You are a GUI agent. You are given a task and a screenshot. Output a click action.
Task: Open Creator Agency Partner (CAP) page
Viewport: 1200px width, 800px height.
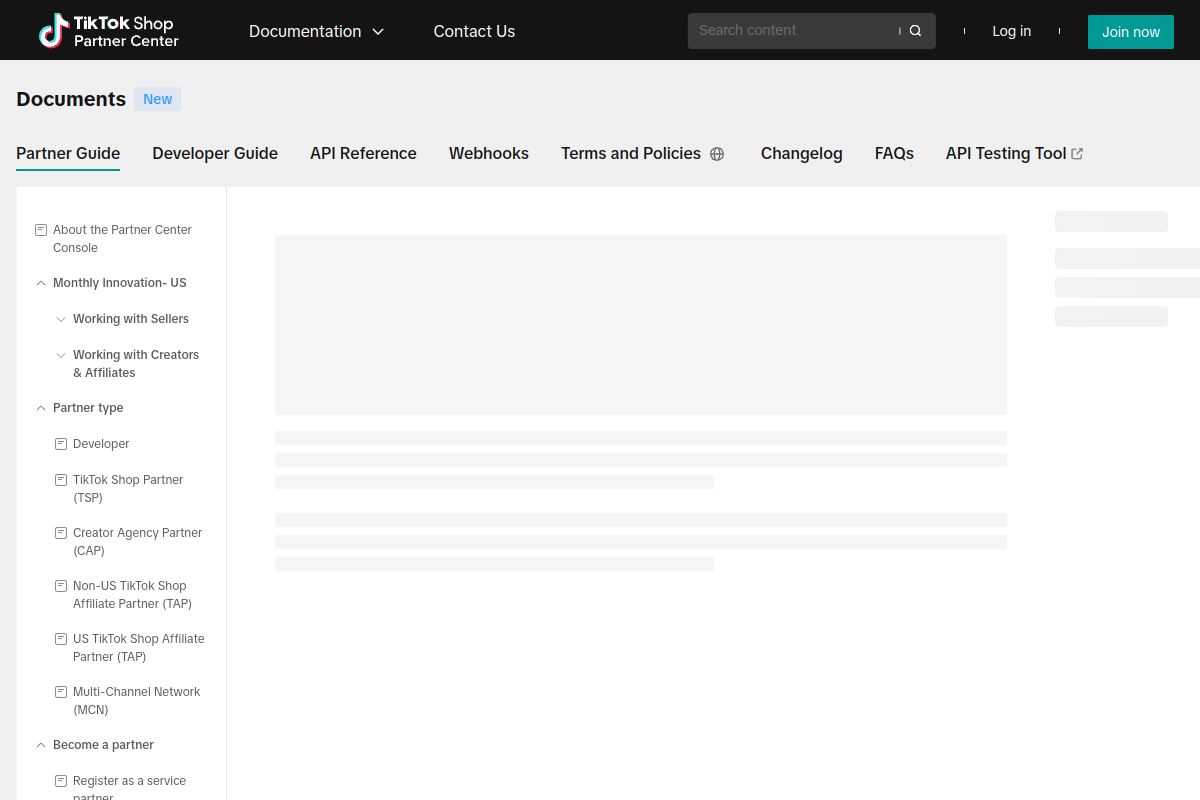pos(138,542)
